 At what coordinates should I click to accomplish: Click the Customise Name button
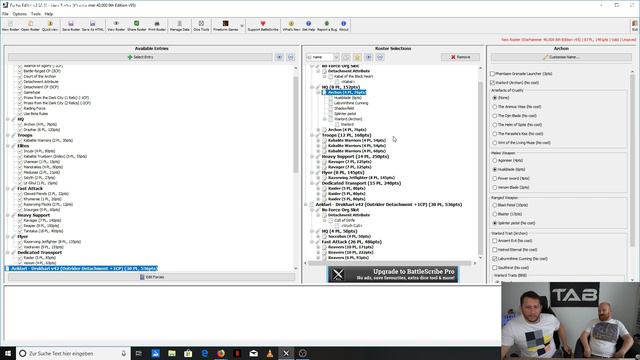click(561, 57)
